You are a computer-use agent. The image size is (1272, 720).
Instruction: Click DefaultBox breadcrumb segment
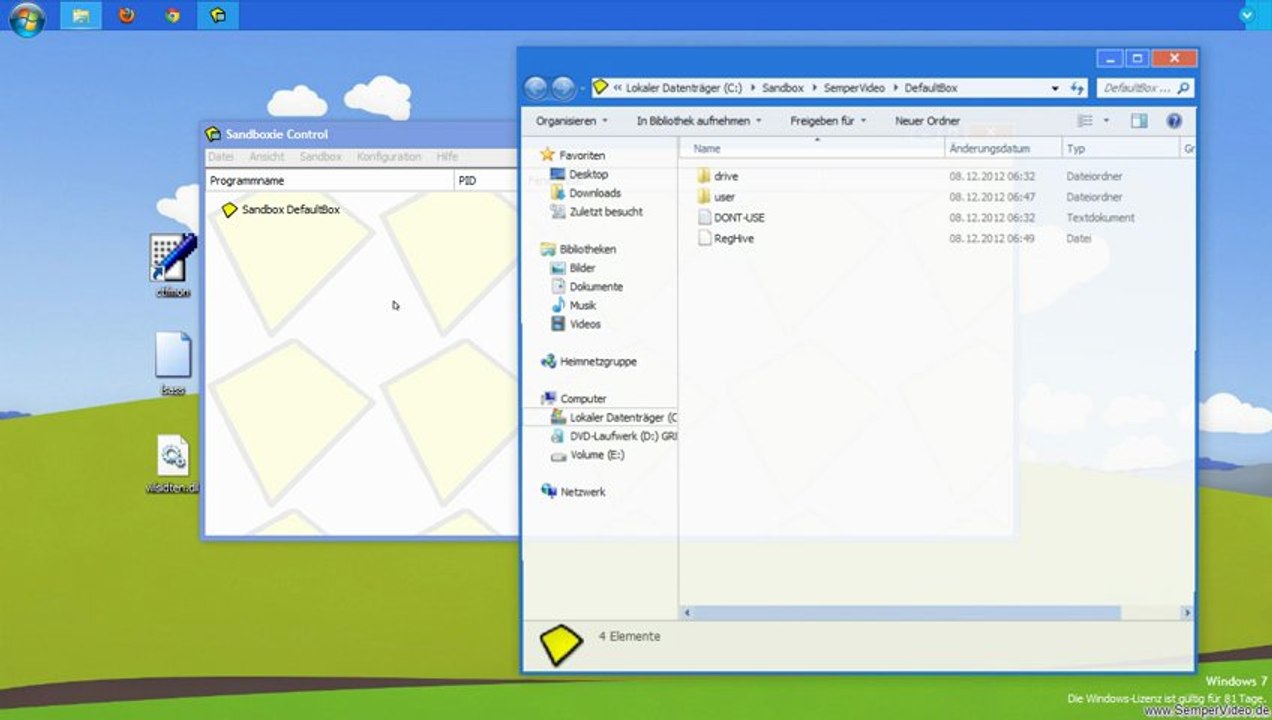[931, 88]
